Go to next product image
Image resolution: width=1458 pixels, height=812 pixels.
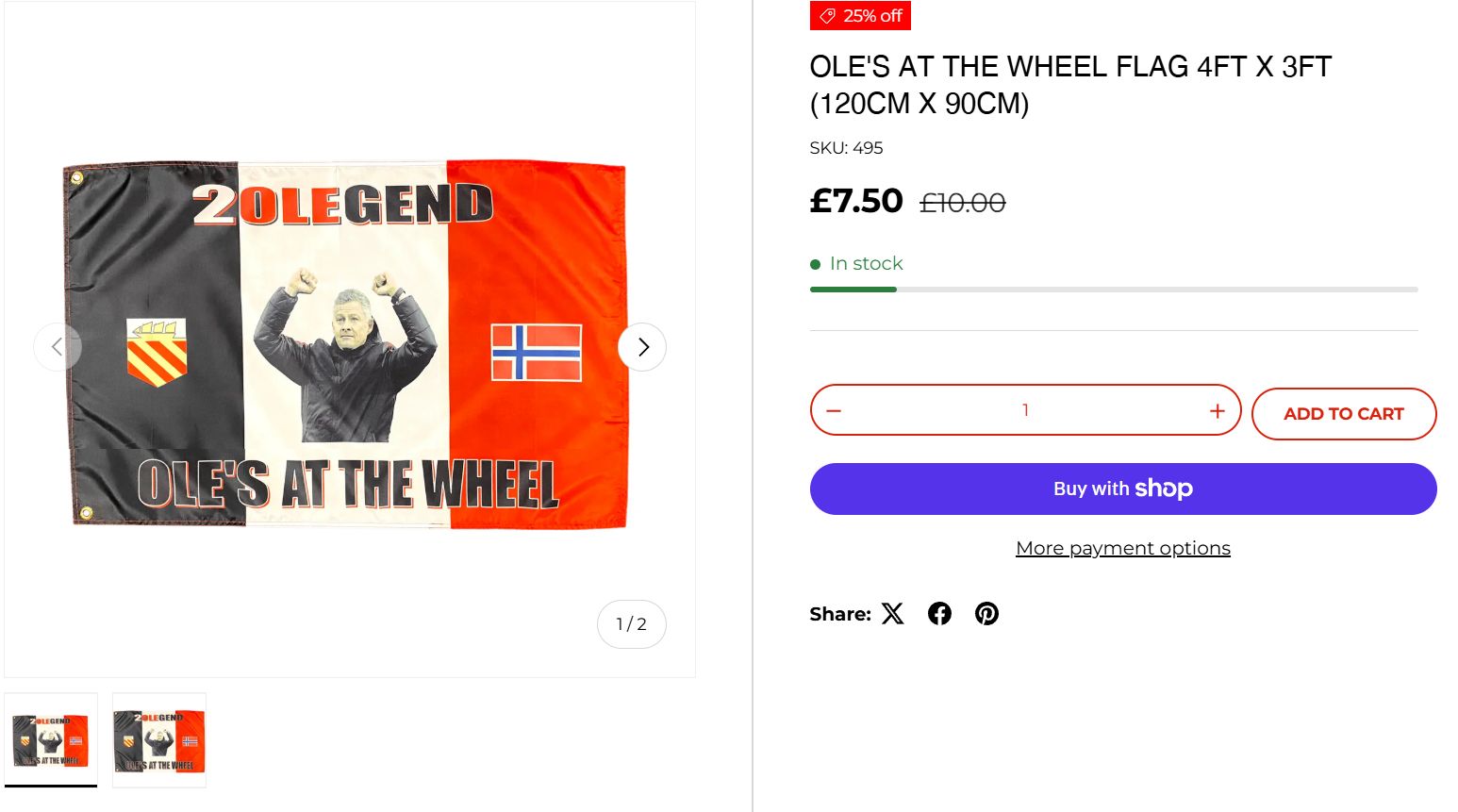coord(642,347)
